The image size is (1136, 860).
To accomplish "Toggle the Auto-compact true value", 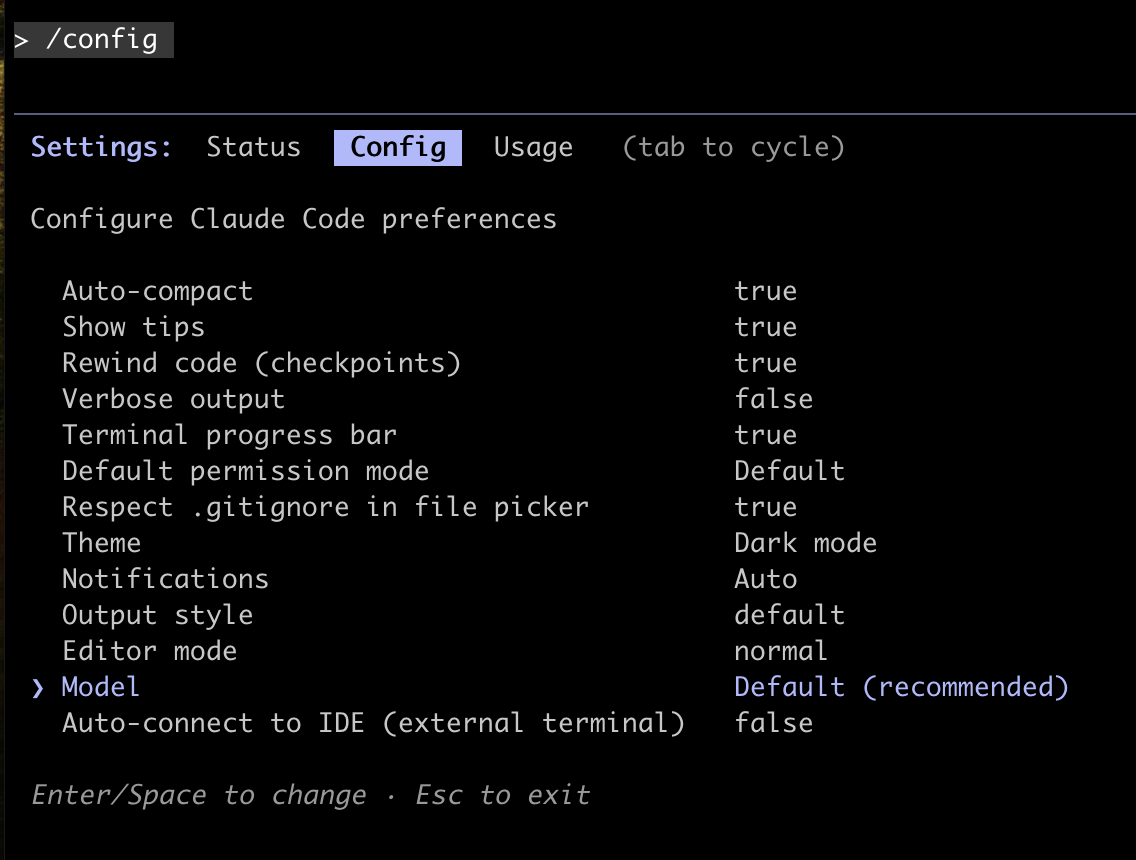I will point(765,291).
